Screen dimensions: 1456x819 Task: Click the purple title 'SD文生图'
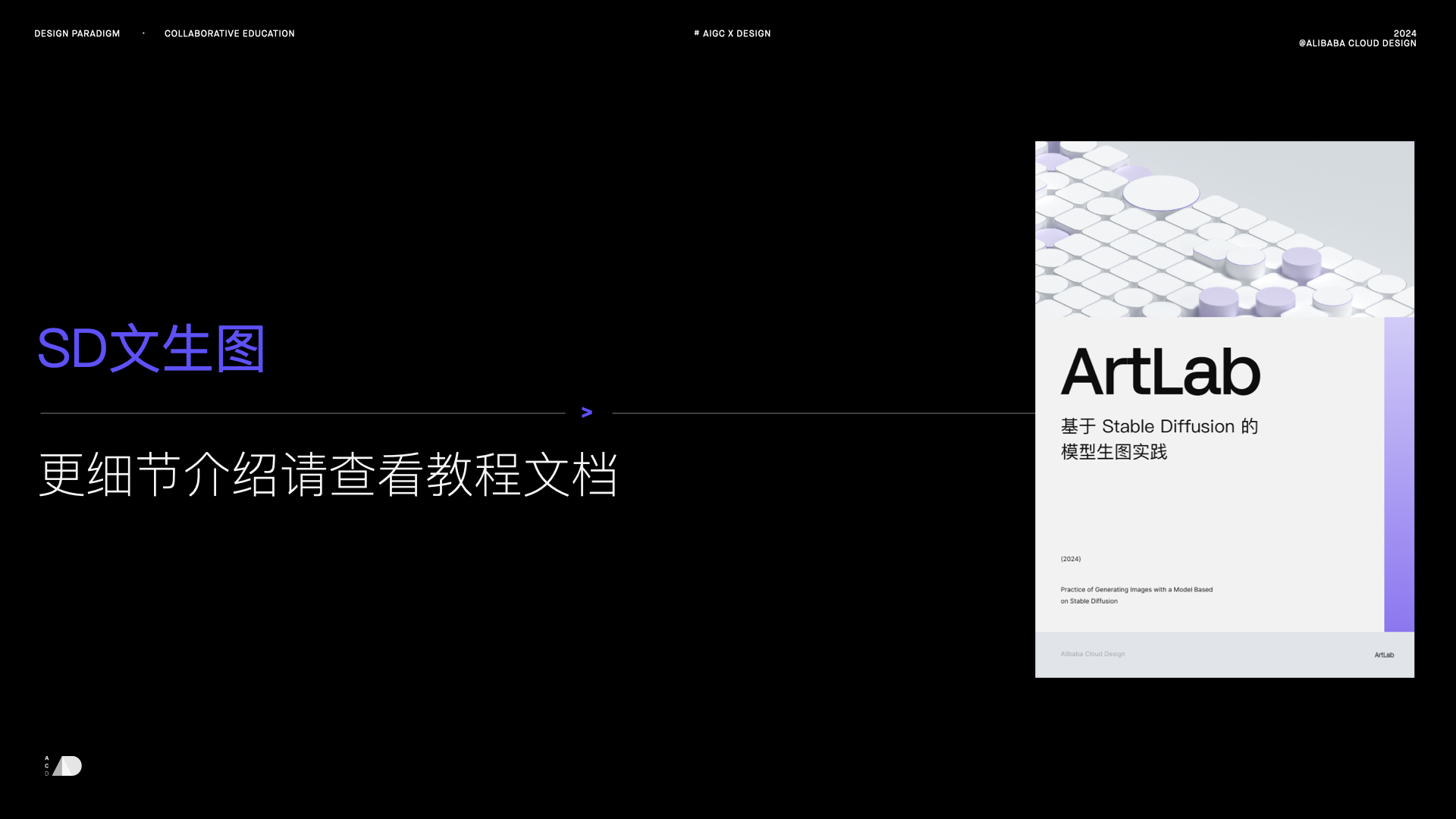point(151,348)
